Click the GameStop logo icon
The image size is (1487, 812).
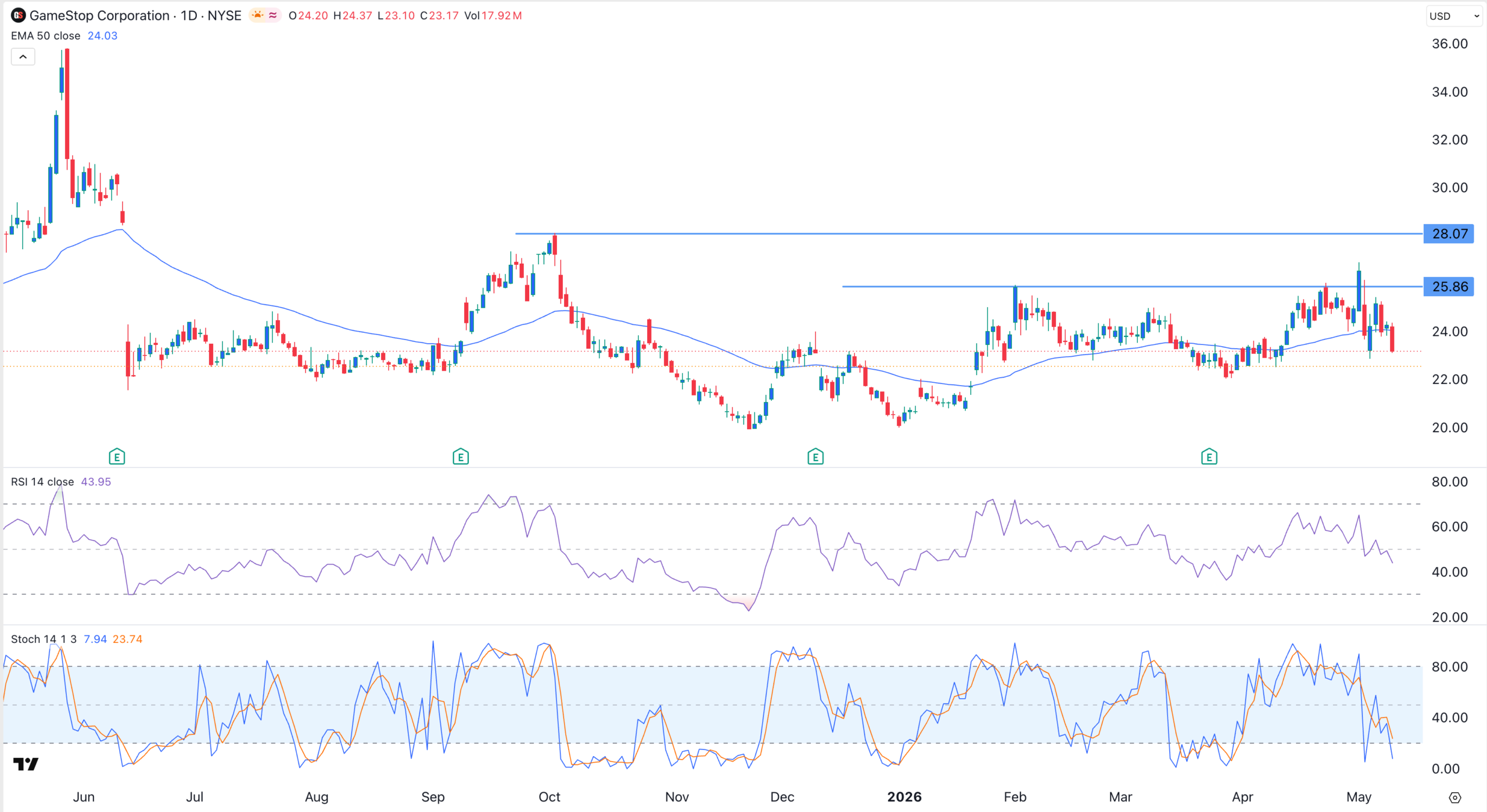point(18,16)
